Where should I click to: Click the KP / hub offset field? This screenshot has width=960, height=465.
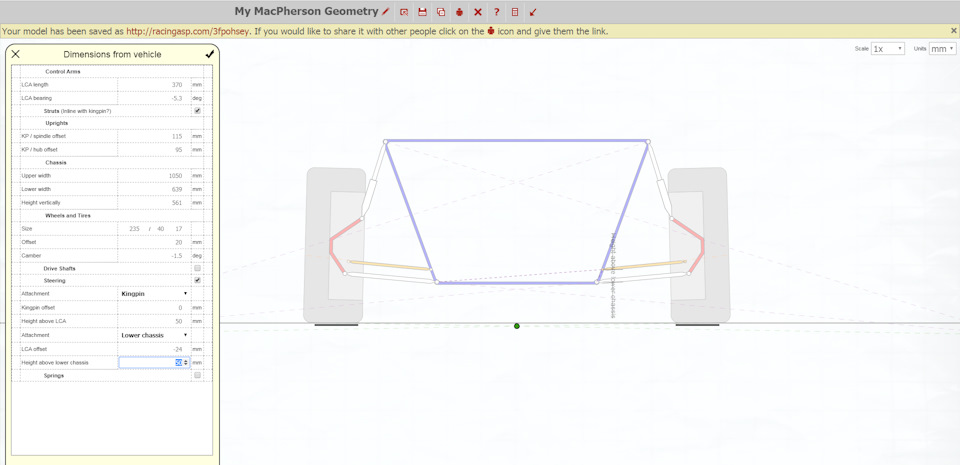tap(154, 149)
